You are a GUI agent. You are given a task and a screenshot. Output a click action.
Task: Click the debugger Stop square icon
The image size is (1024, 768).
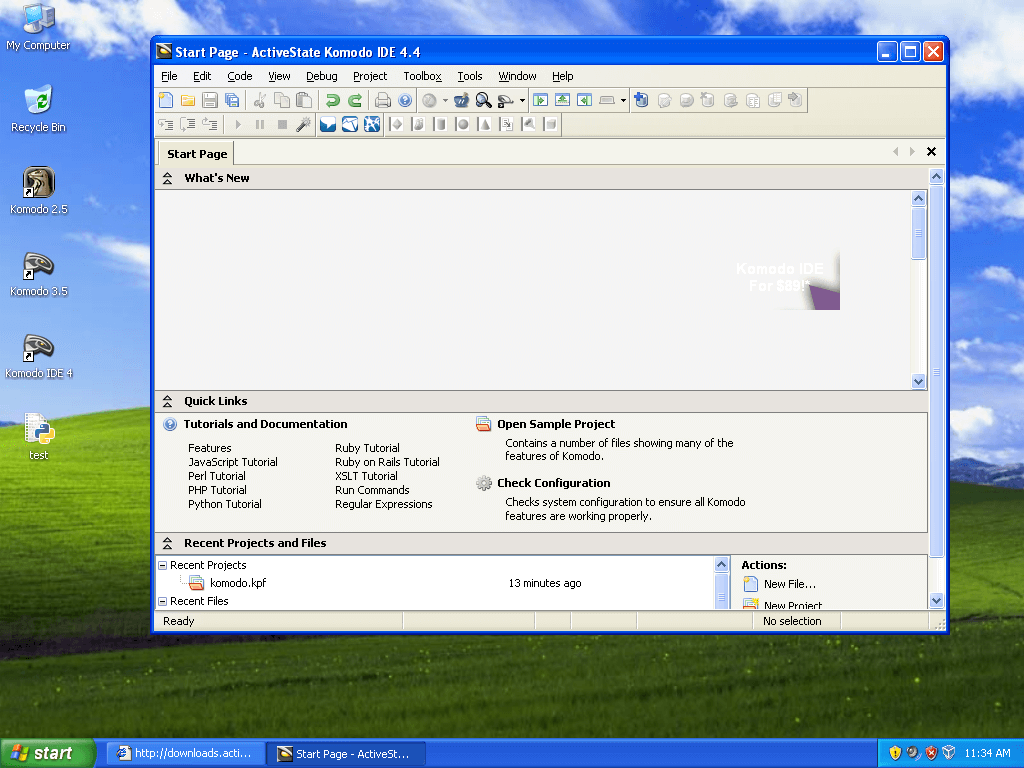coord(282,124)
